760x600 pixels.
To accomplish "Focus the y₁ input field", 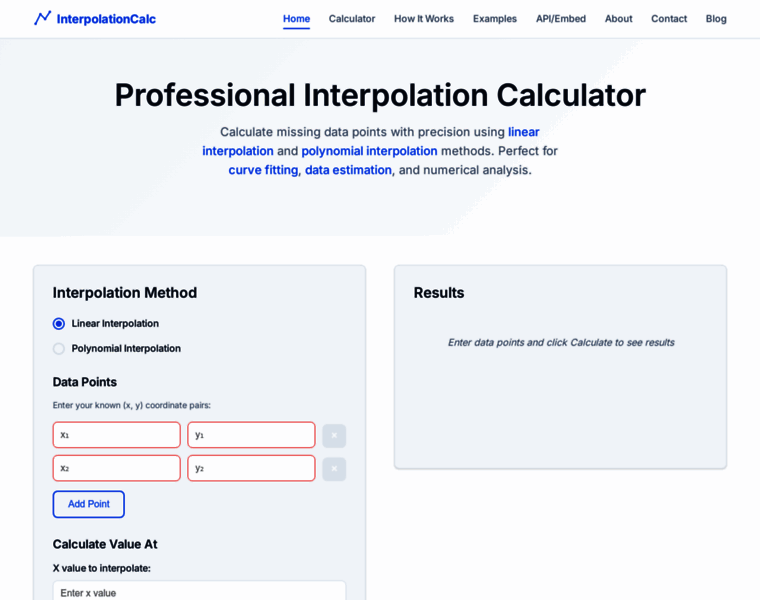I will [251, 435].
